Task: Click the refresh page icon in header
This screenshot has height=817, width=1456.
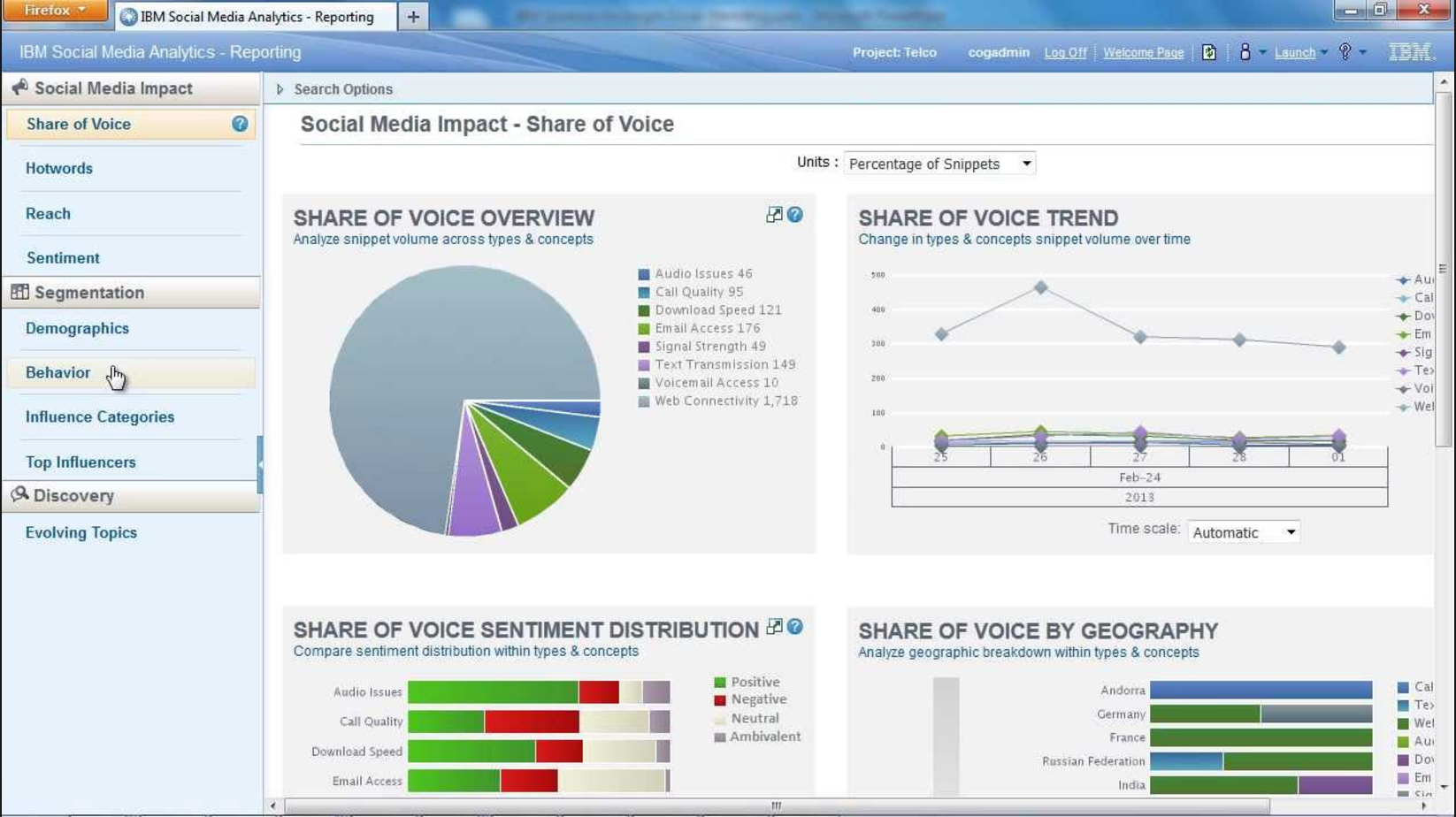Action: pyautogui.click(x=1209, y=52)
